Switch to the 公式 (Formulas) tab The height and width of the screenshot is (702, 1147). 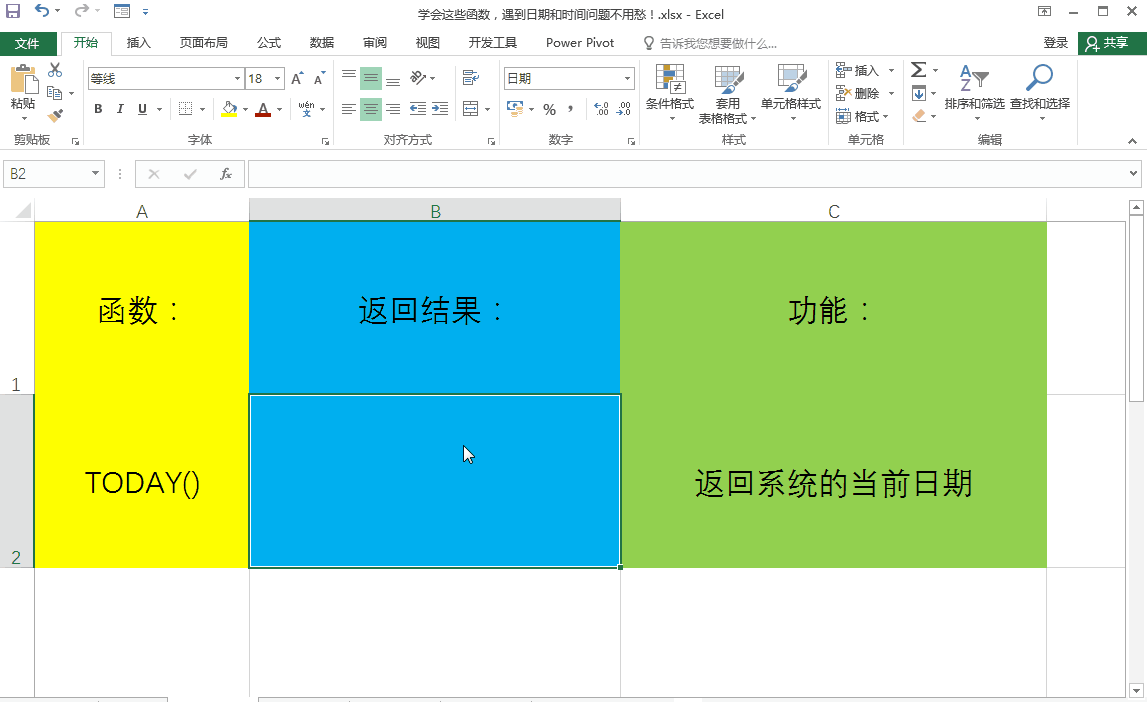(x=268, y=43)
